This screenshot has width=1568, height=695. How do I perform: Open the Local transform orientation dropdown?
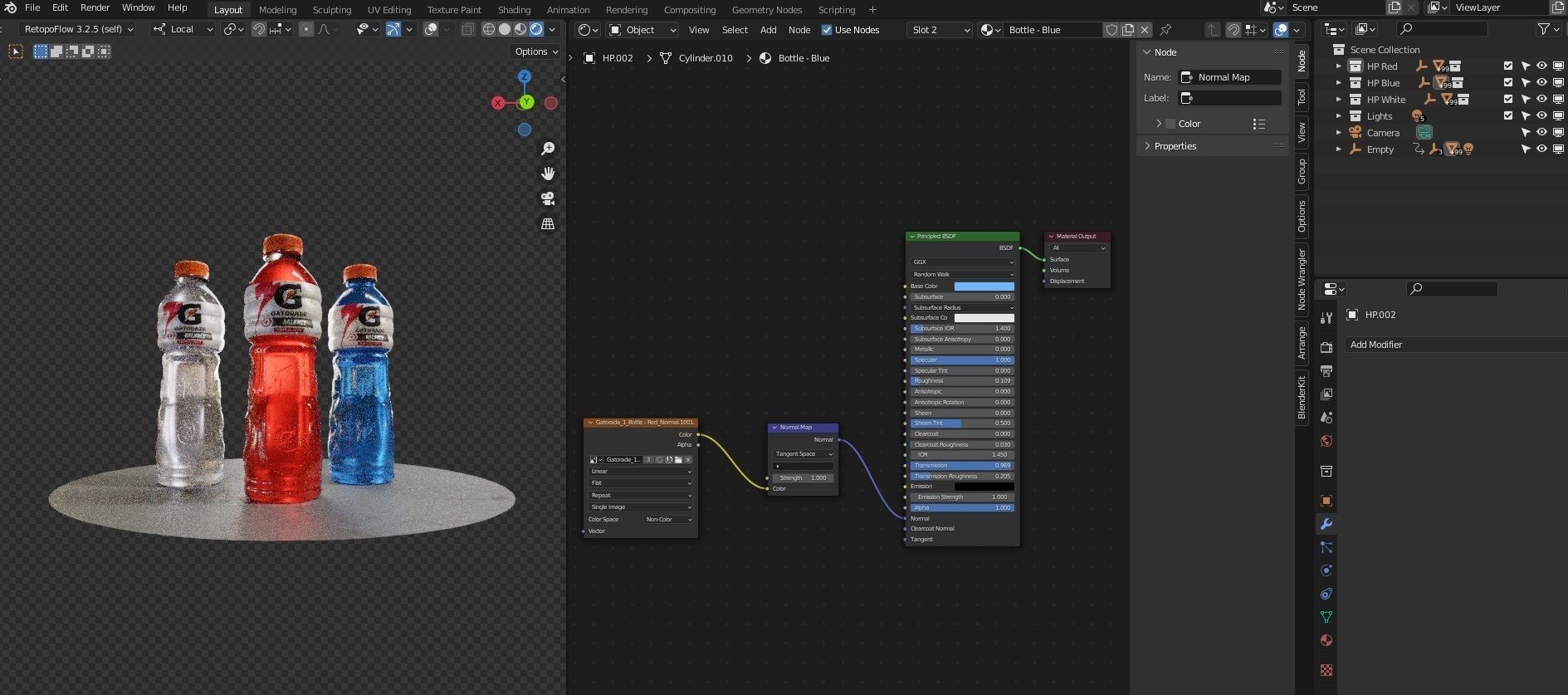coord(183,29)
